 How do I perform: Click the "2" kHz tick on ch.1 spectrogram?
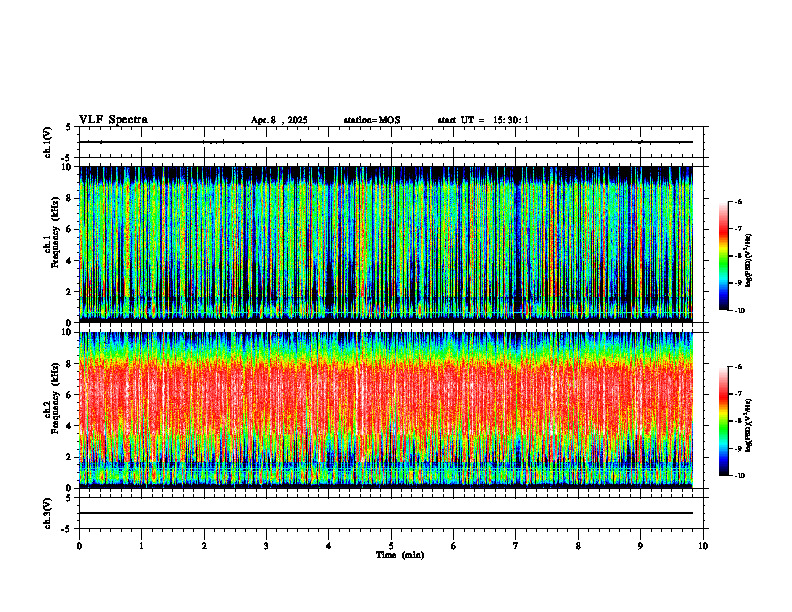click(x=70, y=291)
